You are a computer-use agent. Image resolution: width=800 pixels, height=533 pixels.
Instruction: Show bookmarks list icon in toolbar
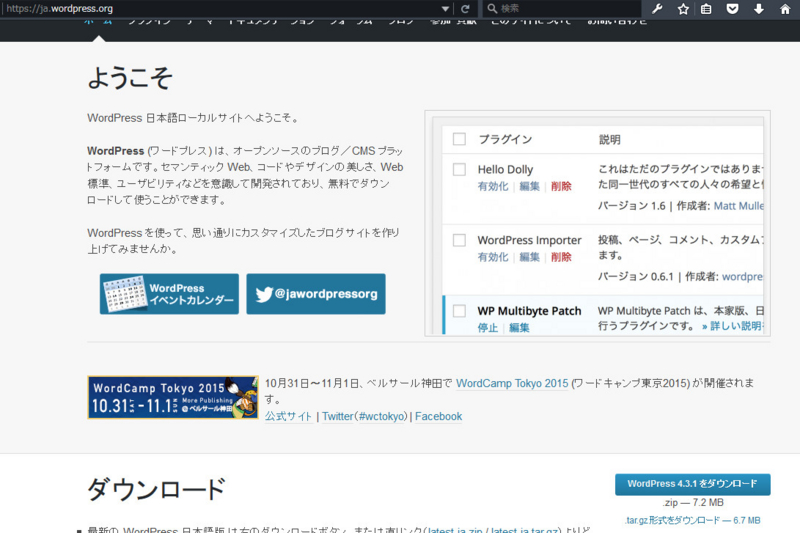tap(706, 9)
